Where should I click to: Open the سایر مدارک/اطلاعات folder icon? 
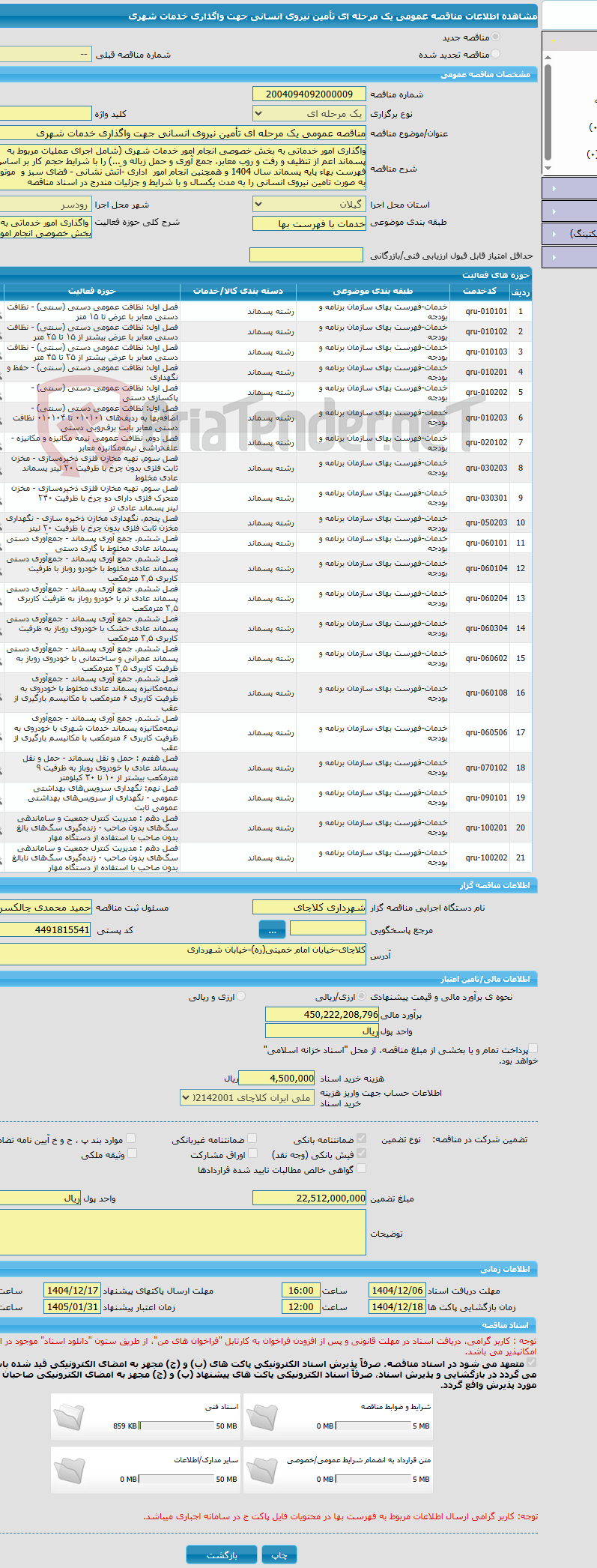click(69, 1470)
